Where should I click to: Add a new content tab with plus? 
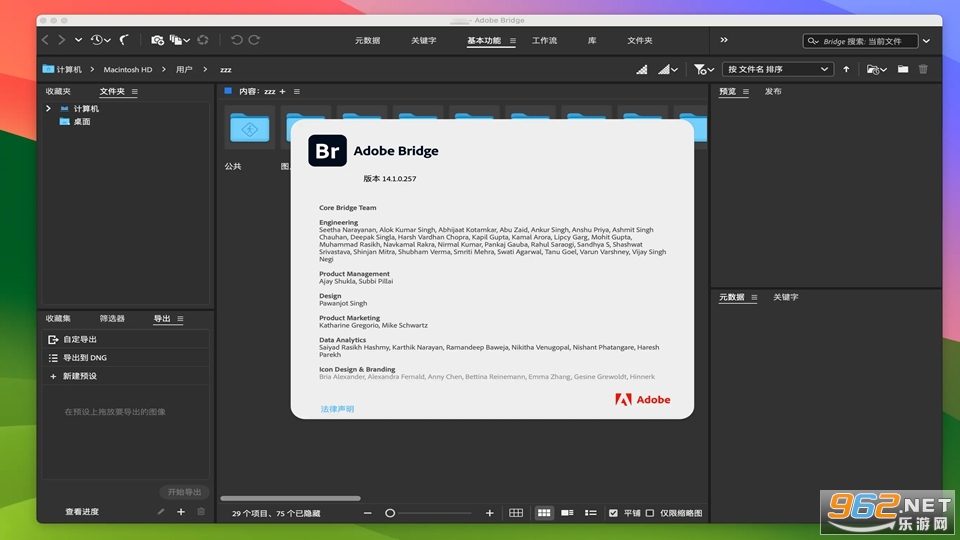click(x=282, y=91)
